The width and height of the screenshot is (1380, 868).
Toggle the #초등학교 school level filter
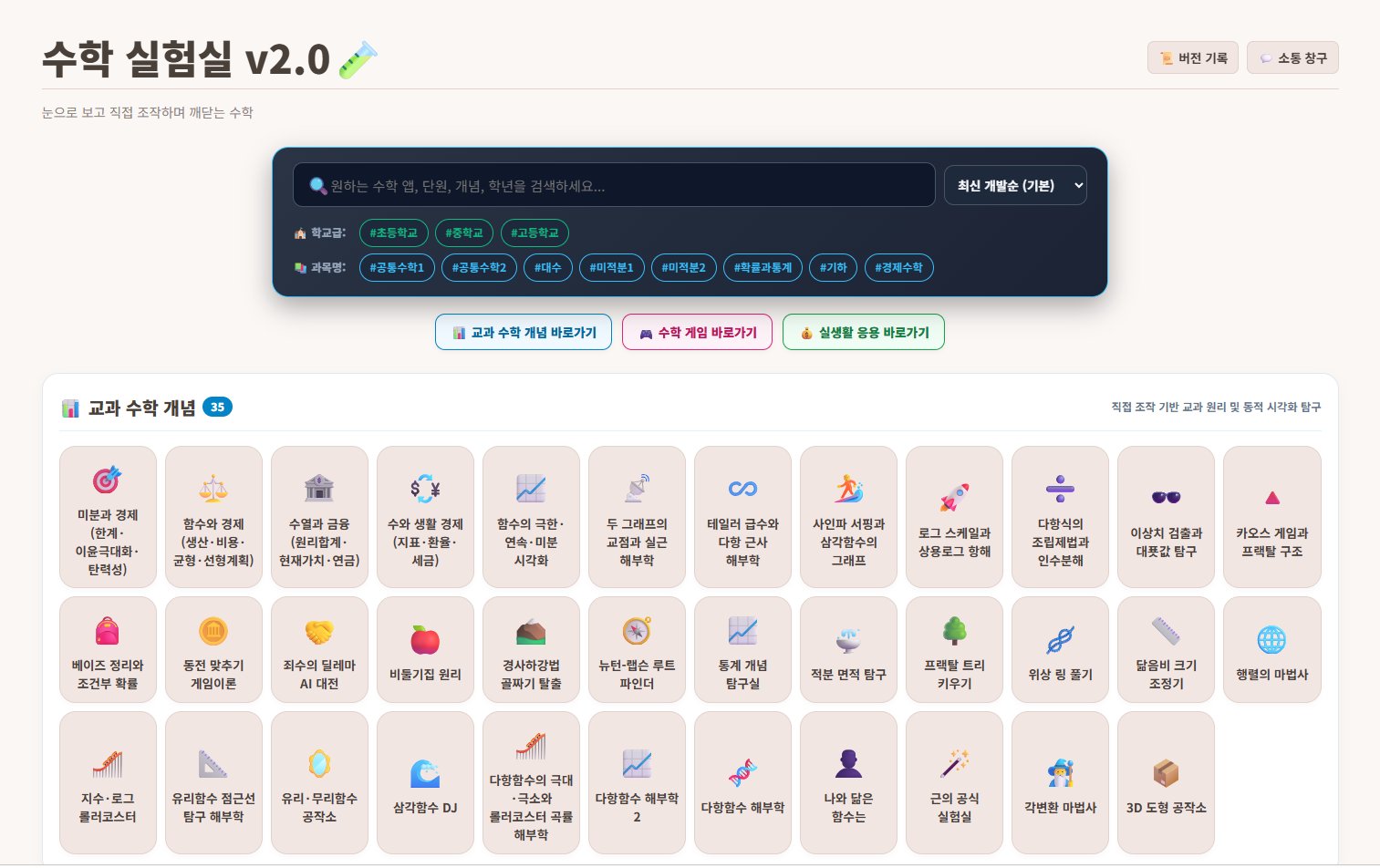tap(394, 232)
